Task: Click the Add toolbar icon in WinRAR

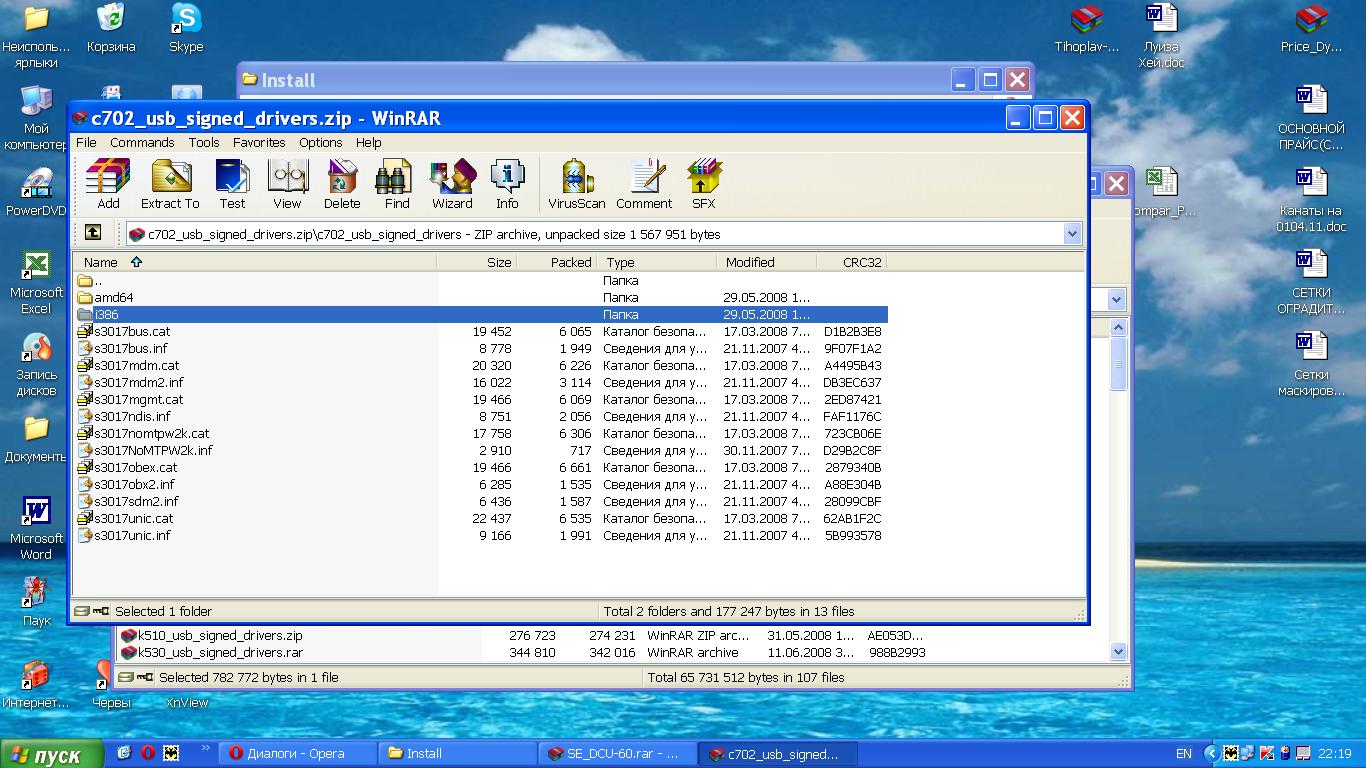Action: (108, 184)
